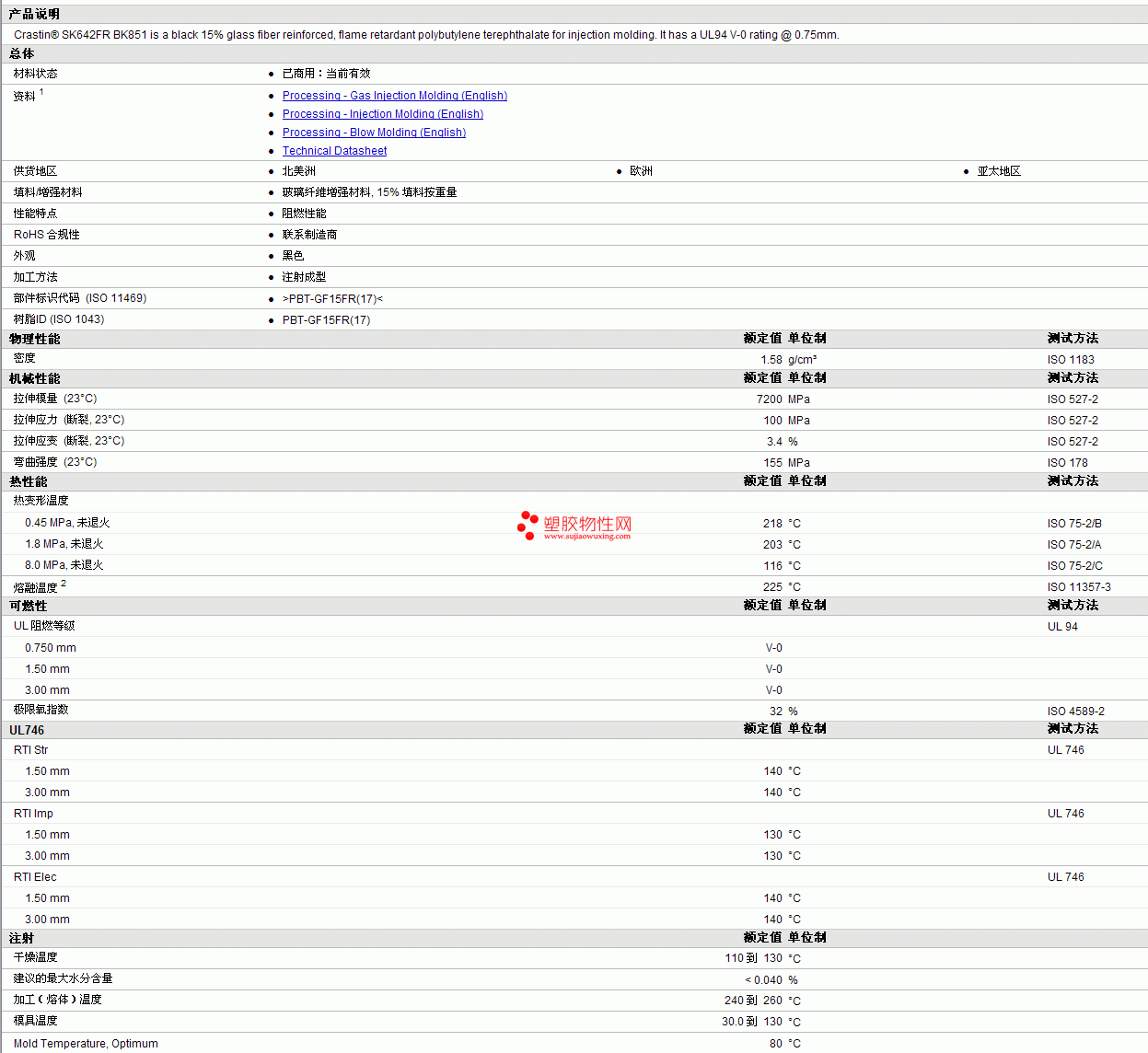The image size is (1148, 1053).
Task: Click the density value 1.58
Action: (771, 360)
